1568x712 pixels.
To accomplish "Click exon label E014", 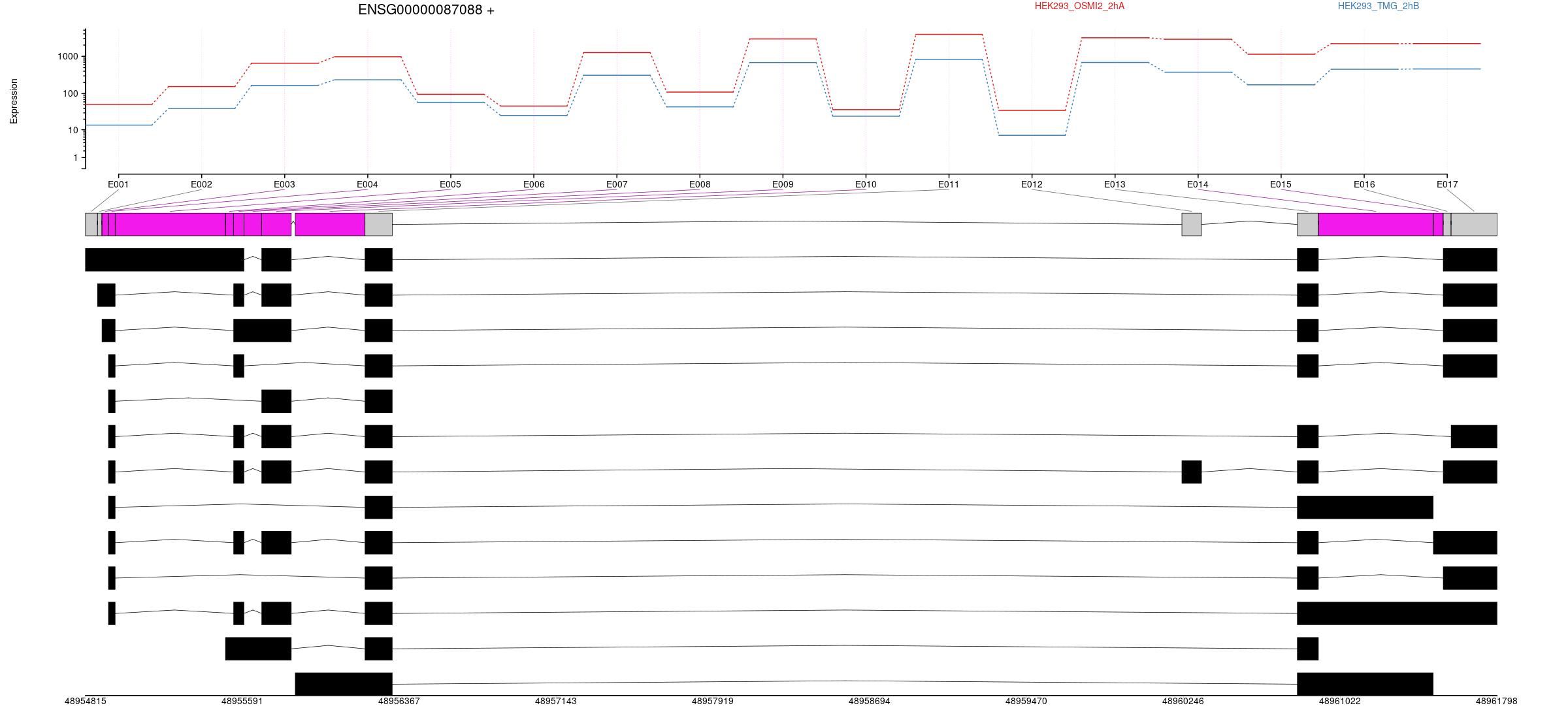I will click(1198, 184).
